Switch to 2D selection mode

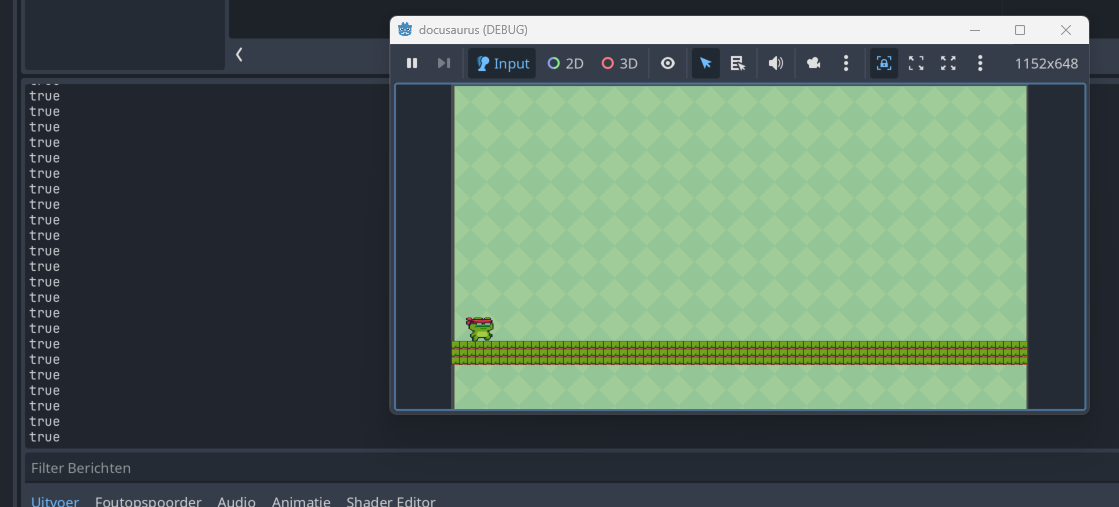coord(565,63)
